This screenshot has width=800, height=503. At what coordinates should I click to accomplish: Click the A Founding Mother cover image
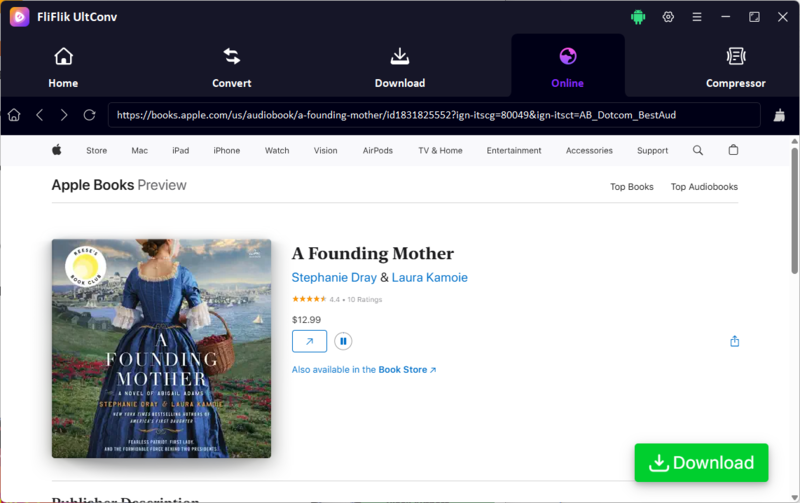click(x=161, y=348)
